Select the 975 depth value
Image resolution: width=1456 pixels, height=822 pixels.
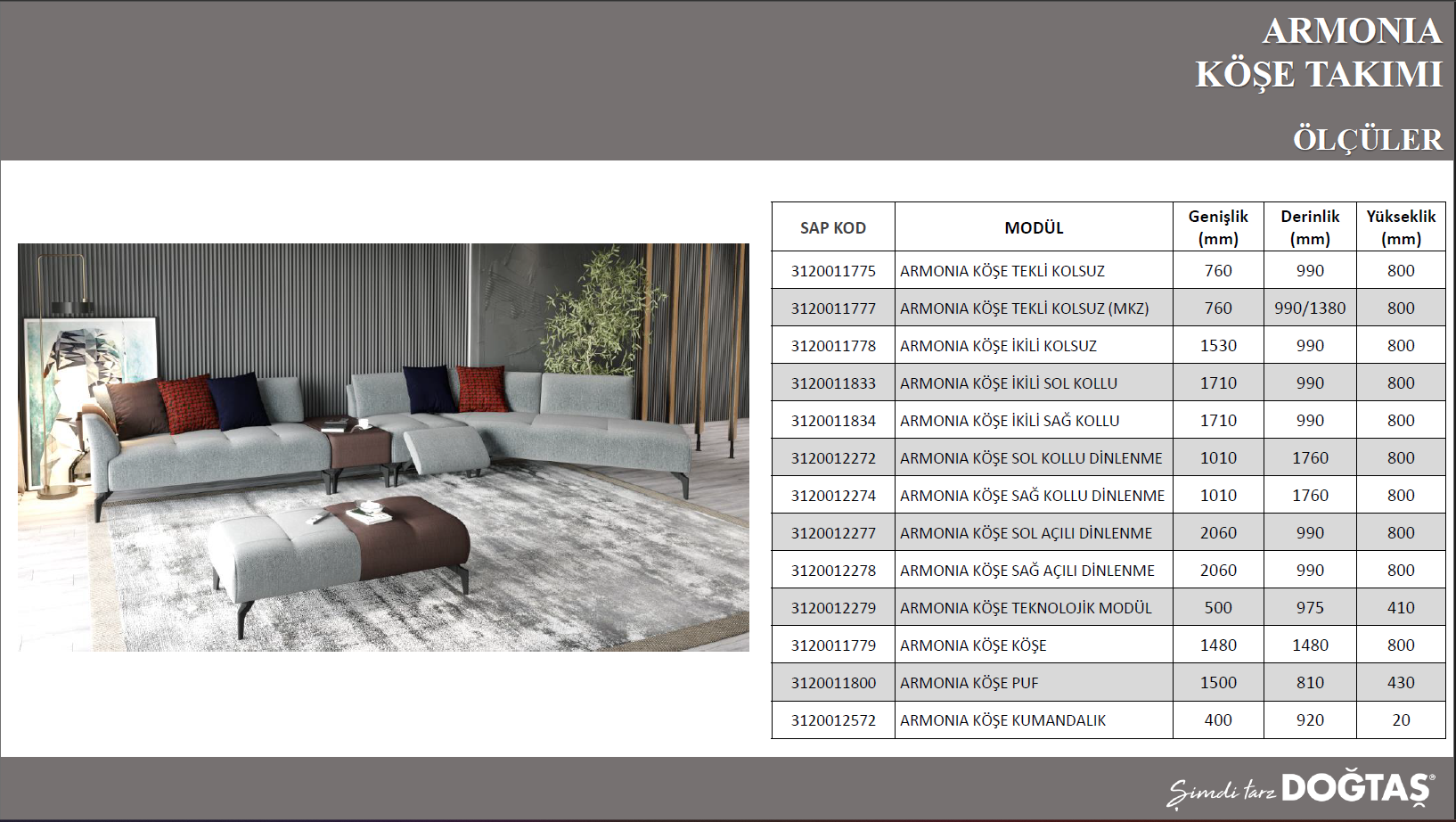coord(1310,608)
